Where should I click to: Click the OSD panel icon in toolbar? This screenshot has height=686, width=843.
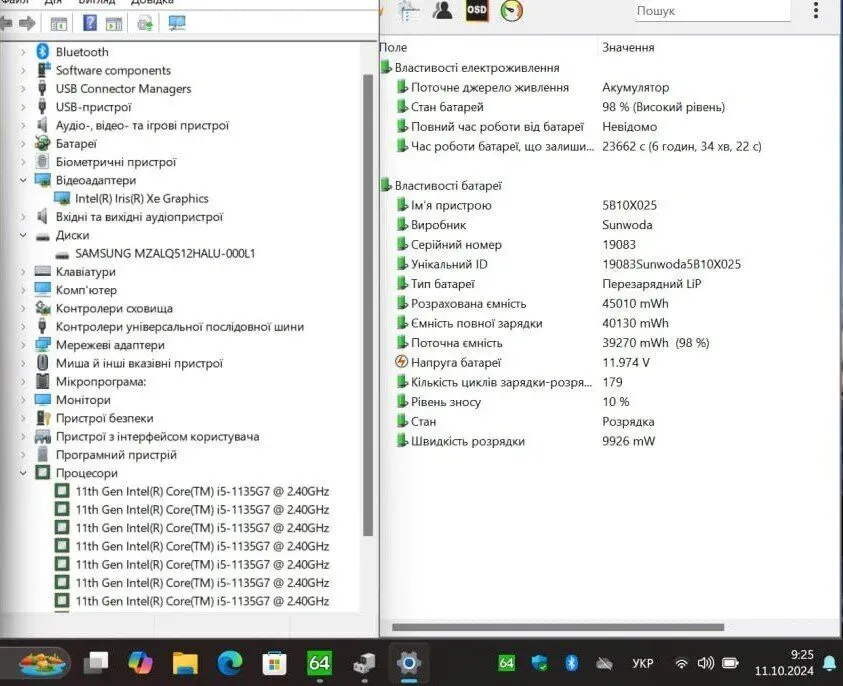click(x=477, y=11)
